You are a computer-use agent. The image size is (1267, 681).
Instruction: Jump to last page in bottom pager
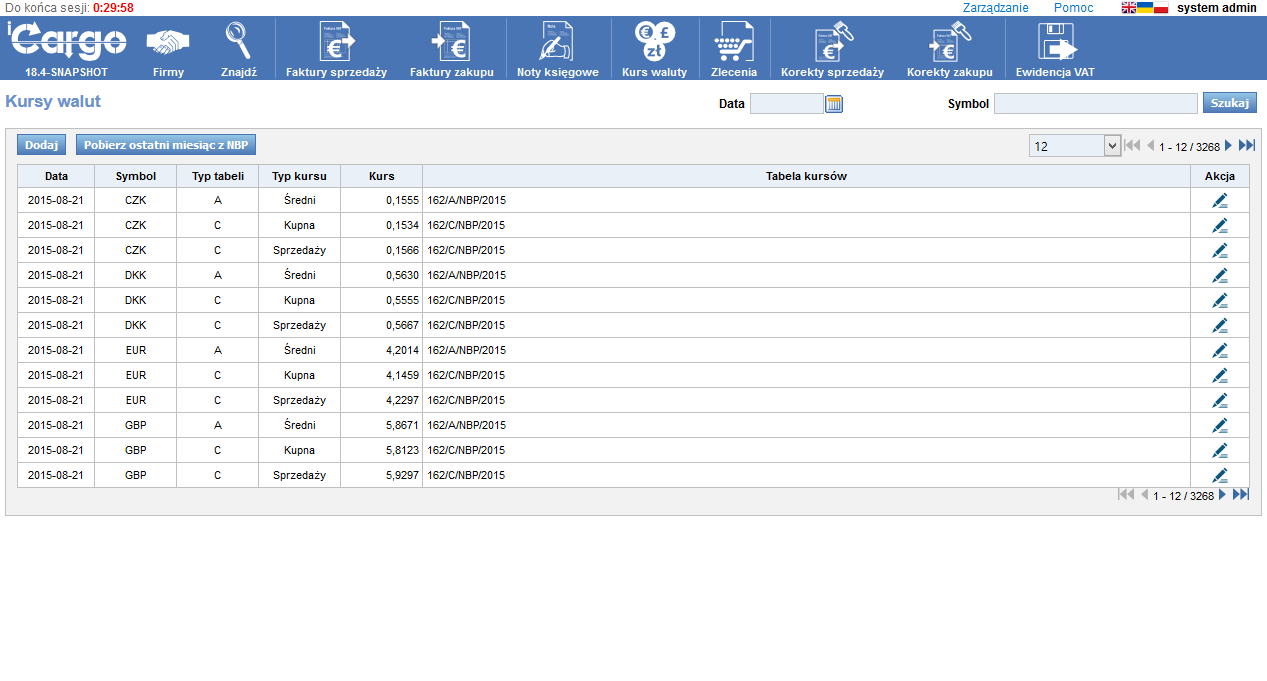[x=1241, y=495]
